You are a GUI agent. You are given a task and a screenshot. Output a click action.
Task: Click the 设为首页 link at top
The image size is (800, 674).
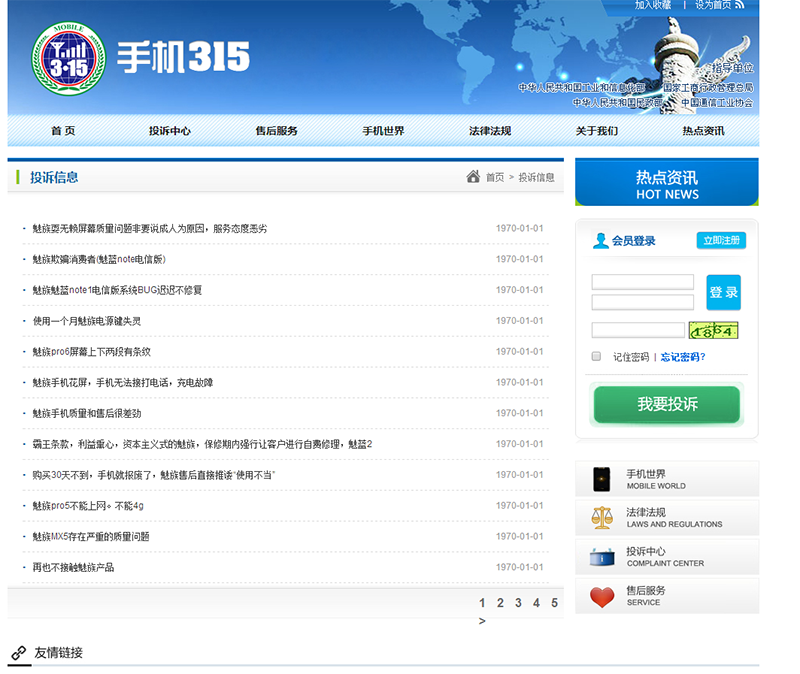click(x=713, y=5)
